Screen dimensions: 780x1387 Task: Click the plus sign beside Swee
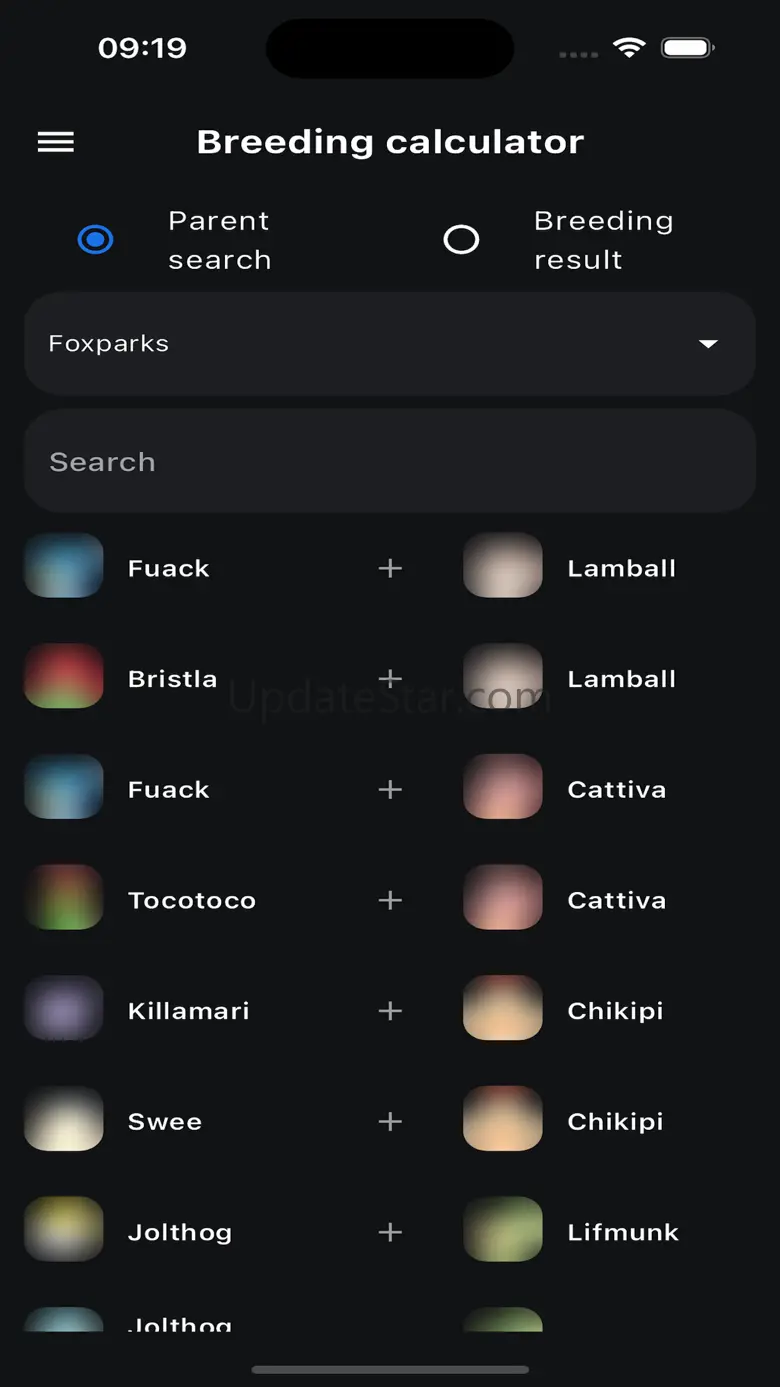[x=390, y=1121]
